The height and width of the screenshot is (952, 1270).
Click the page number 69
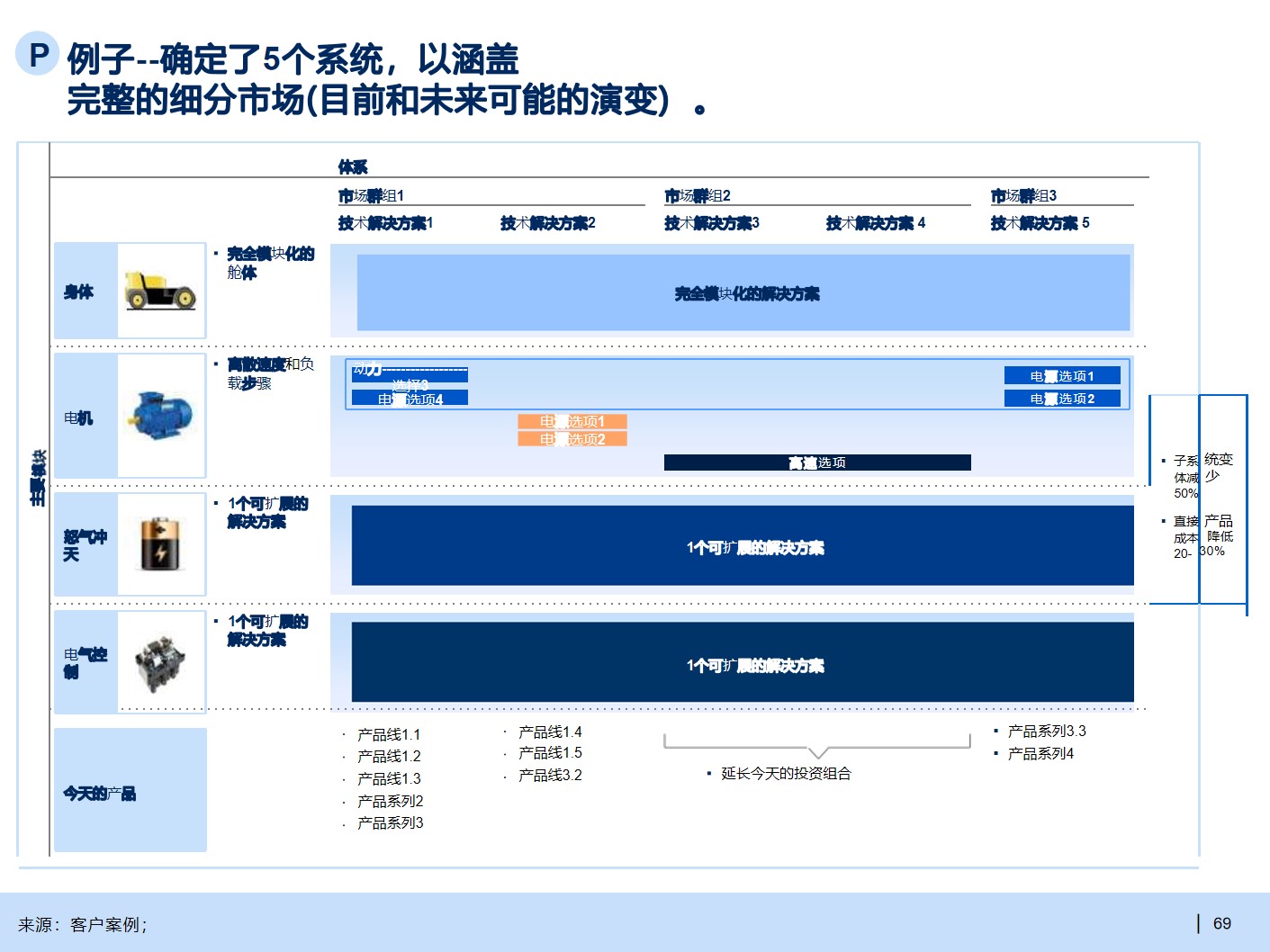(x=1222, y=923)
